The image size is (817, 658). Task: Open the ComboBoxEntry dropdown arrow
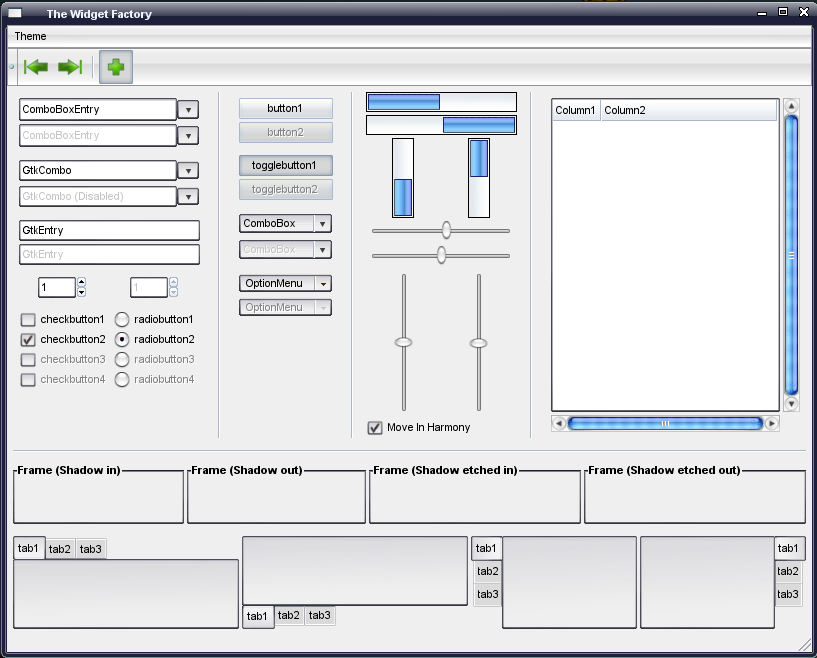(x=188, y=109)
